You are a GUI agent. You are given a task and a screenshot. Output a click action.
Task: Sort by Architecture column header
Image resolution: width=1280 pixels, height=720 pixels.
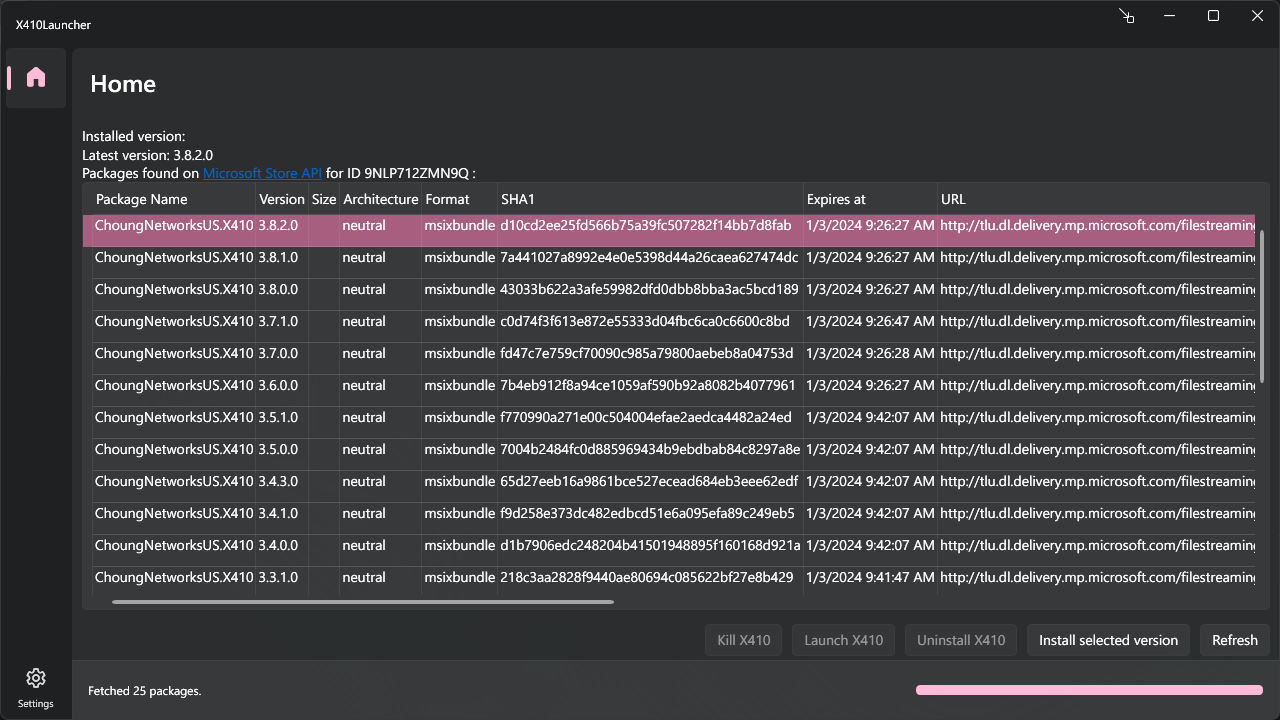(x=380, y=199)
